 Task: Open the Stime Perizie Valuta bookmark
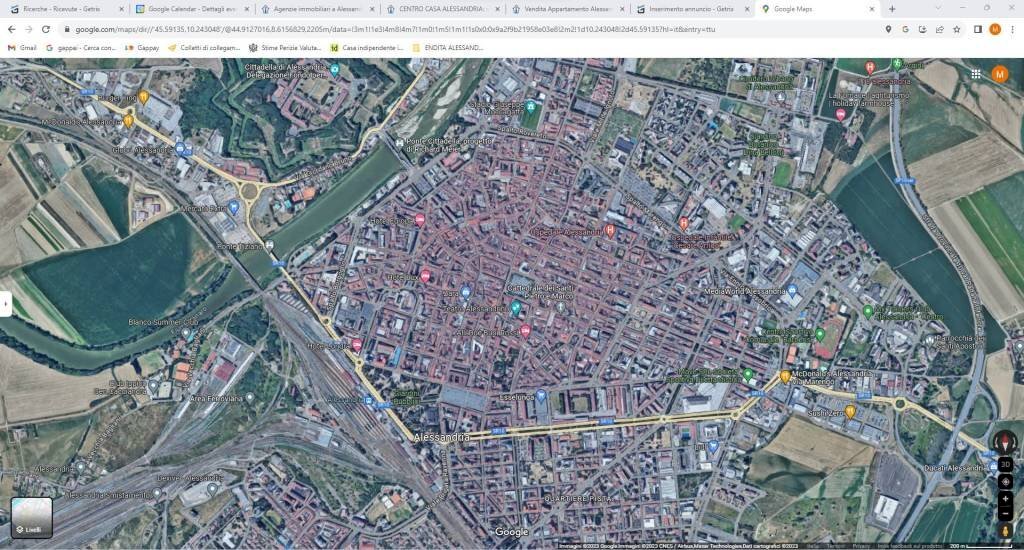click(x=285, y=48)
